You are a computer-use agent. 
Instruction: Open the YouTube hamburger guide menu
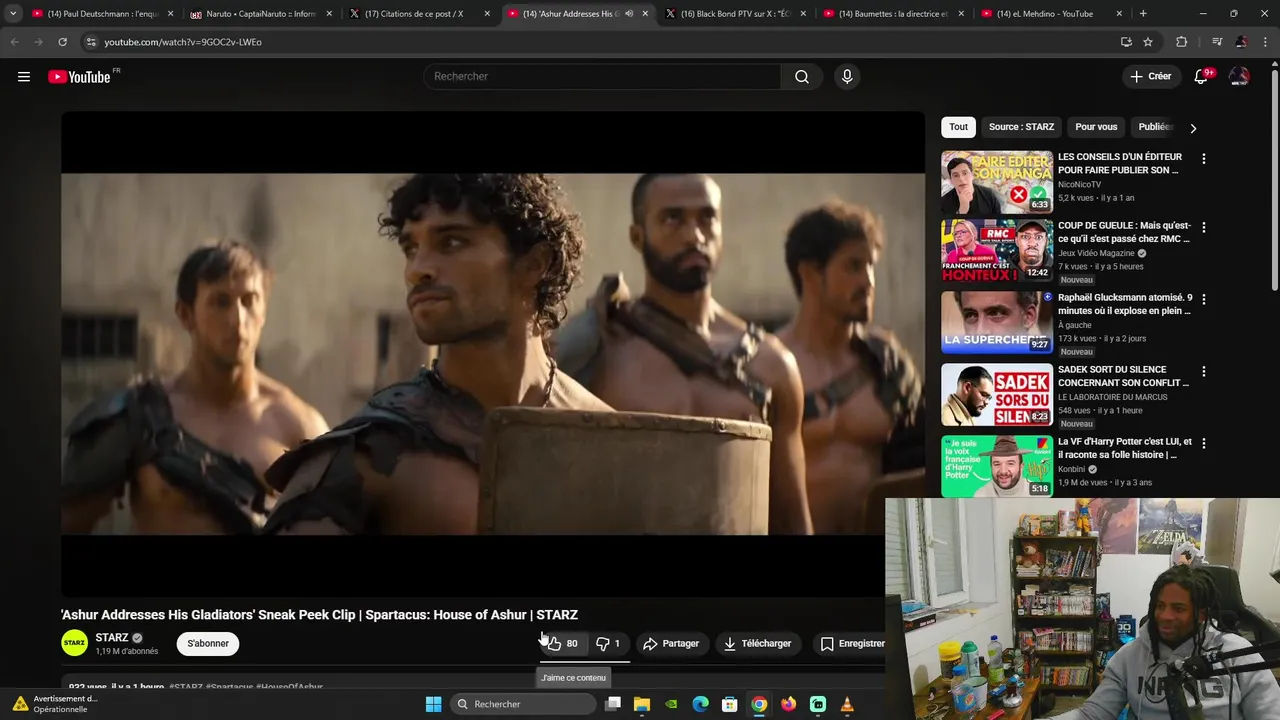coord(24,77)
